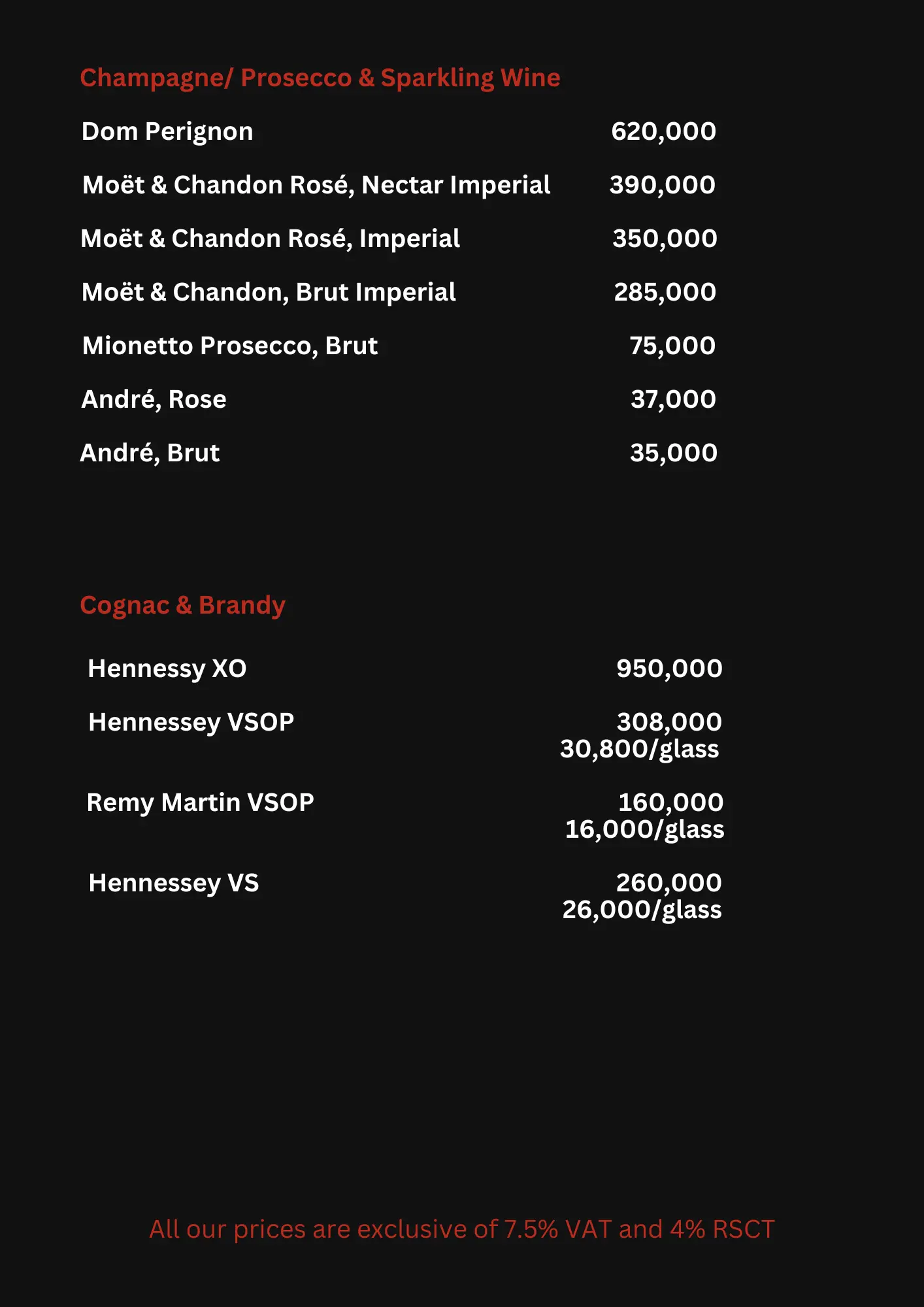
Task: Select the 950,000 price
Action: click(670, 669)
